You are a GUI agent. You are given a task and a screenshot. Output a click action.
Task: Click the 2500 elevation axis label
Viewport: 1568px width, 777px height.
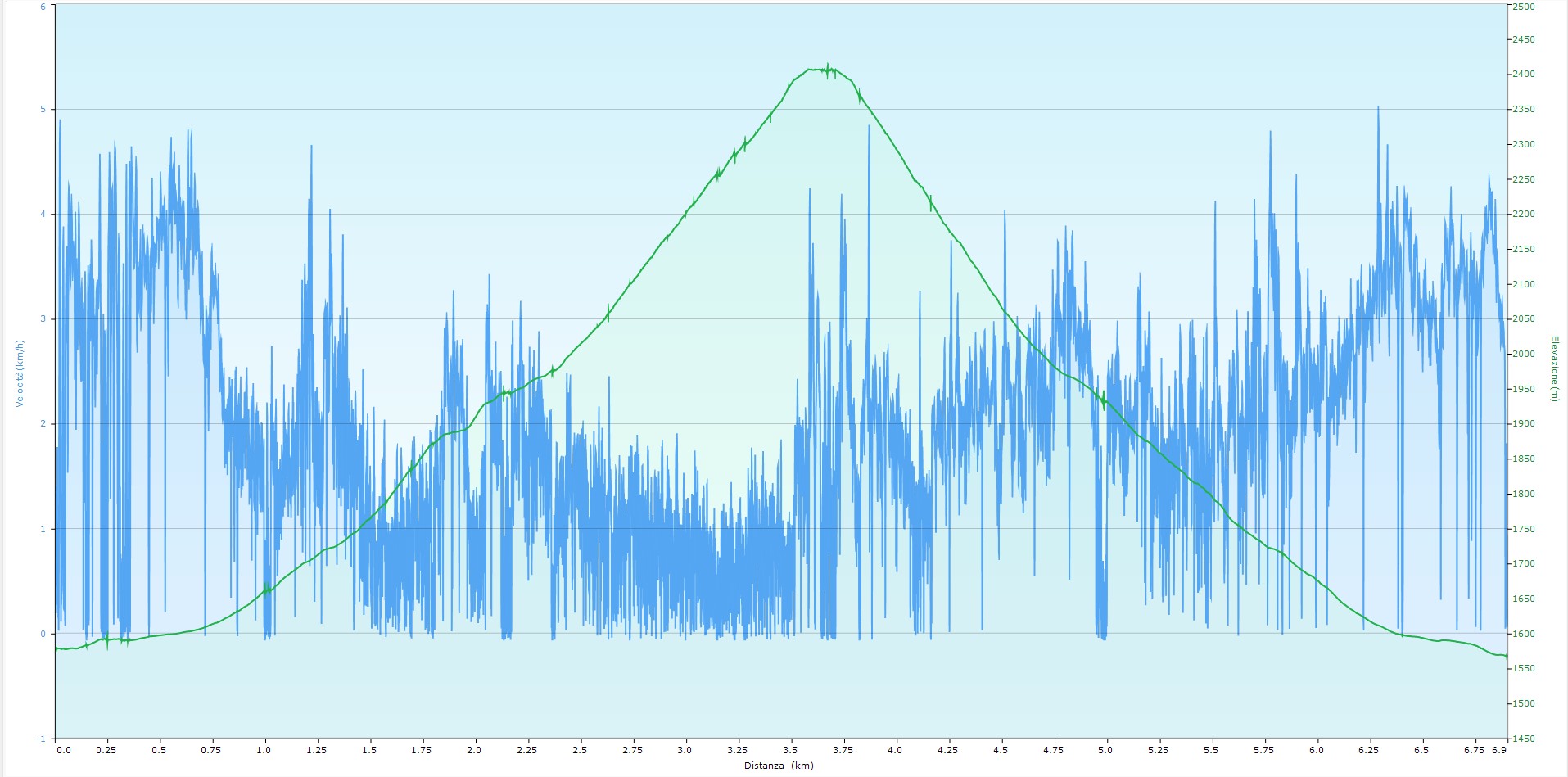coord(1524,7)
